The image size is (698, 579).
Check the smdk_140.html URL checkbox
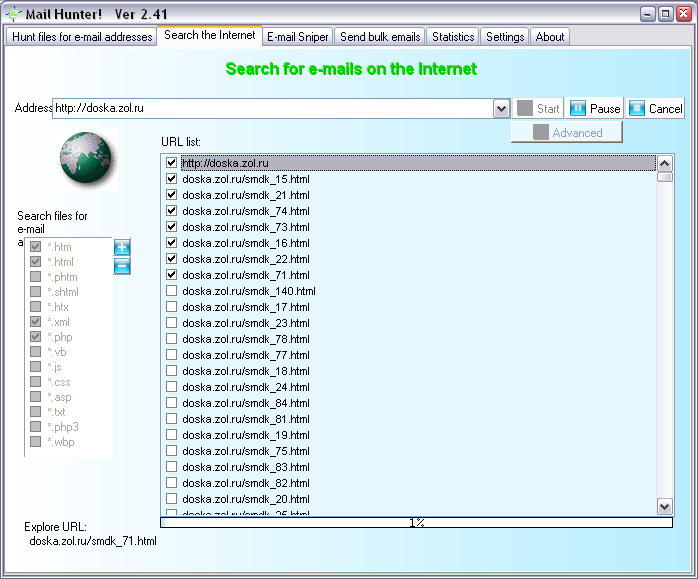click(x=171, y=291)
